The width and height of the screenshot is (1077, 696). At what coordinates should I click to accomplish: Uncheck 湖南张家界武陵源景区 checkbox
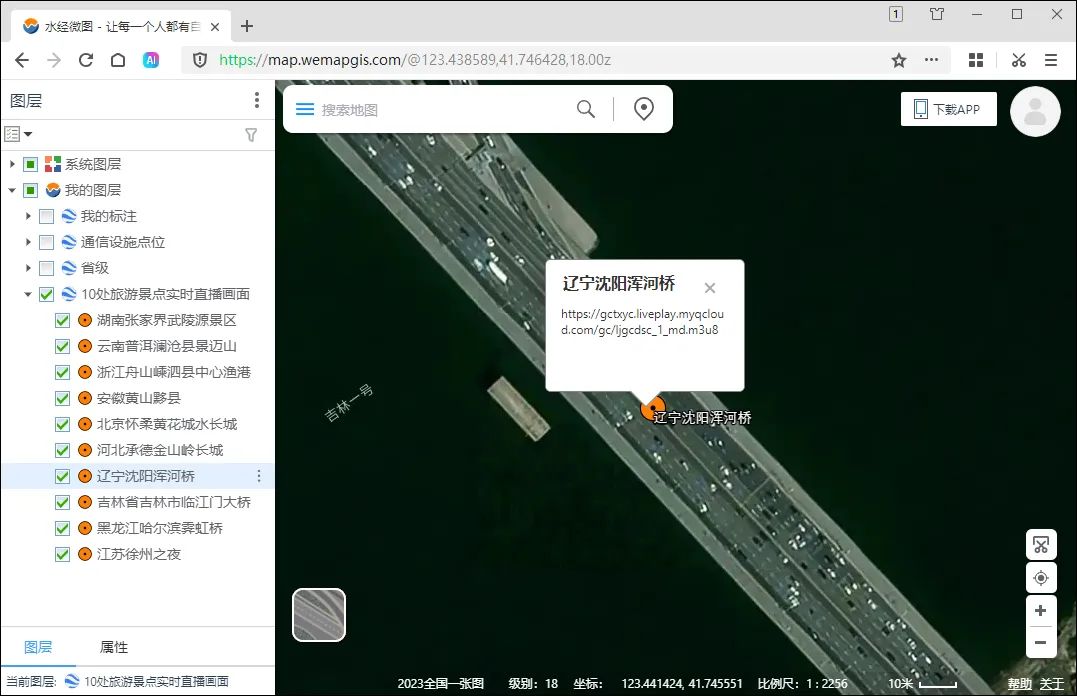63,320
